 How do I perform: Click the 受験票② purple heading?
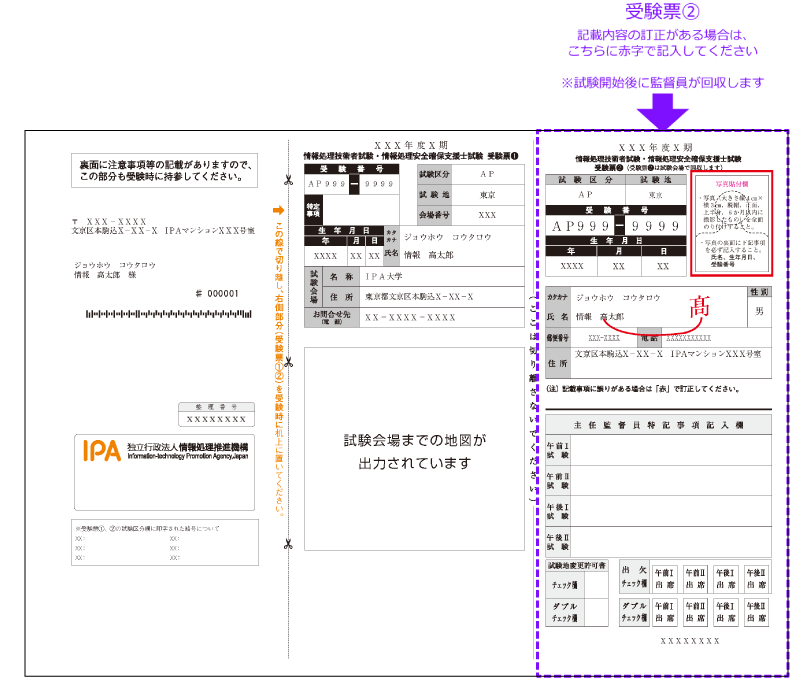663,13
